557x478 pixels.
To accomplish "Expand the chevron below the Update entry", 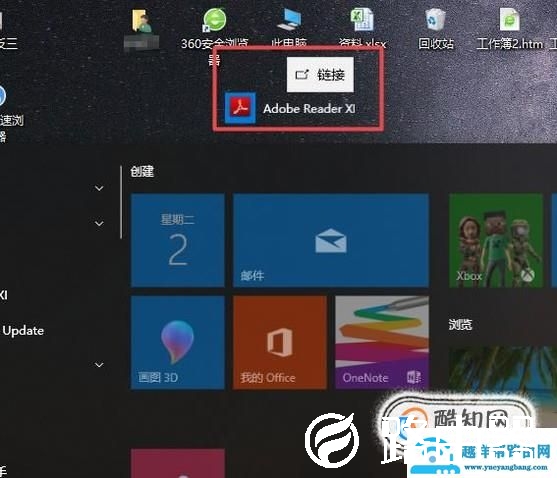I will (x=99, y=365).
